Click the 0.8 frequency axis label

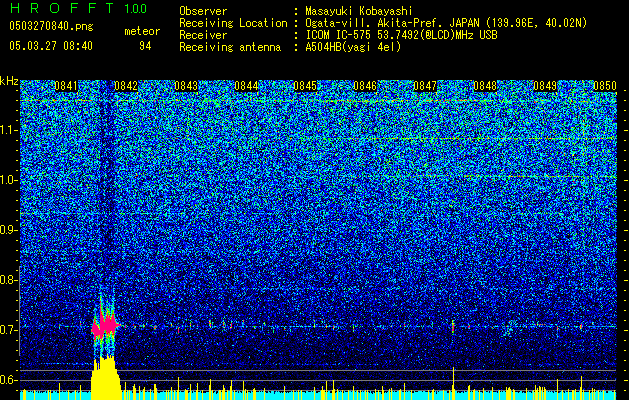9,280
